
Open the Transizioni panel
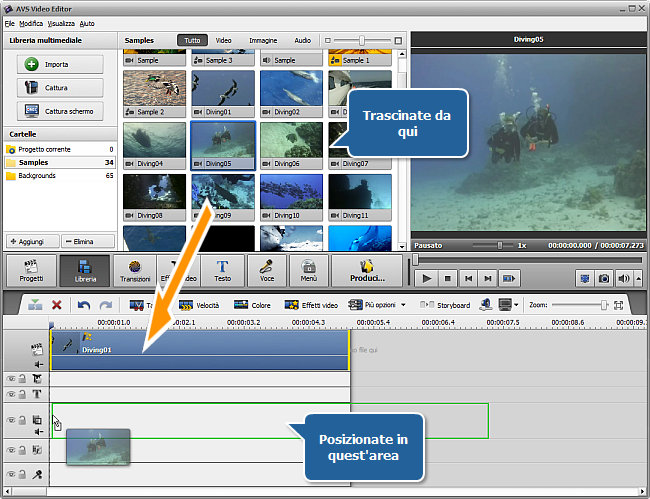pos(135,271)
